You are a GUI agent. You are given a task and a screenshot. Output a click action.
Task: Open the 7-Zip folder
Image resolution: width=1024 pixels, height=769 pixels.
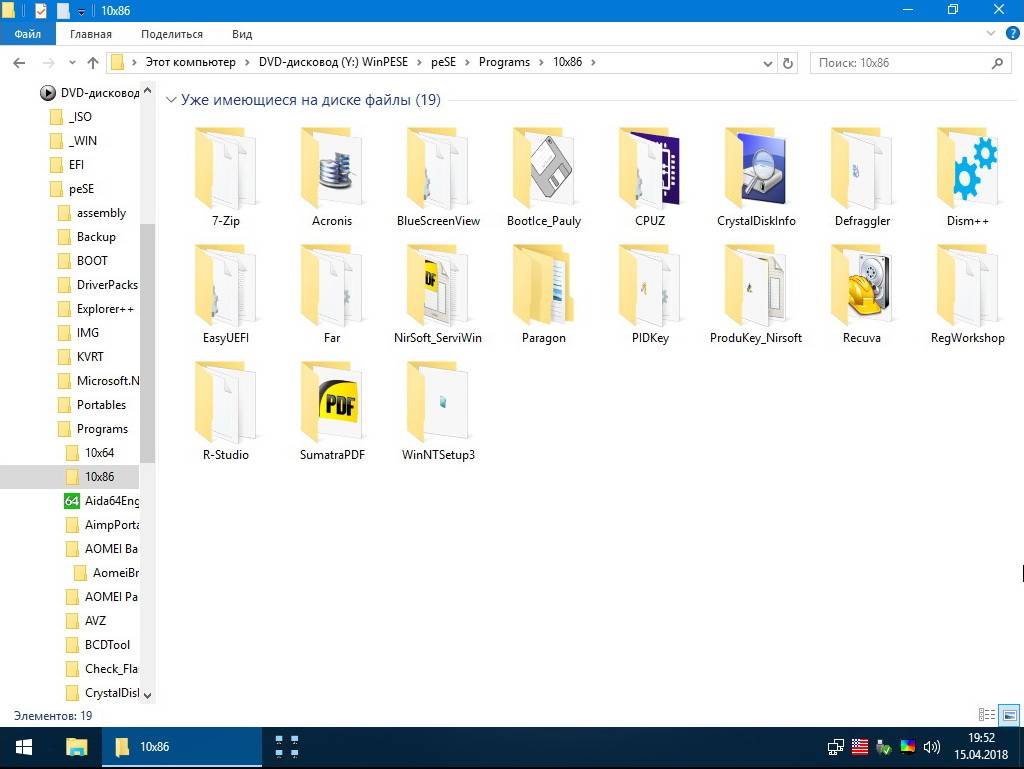225,177
